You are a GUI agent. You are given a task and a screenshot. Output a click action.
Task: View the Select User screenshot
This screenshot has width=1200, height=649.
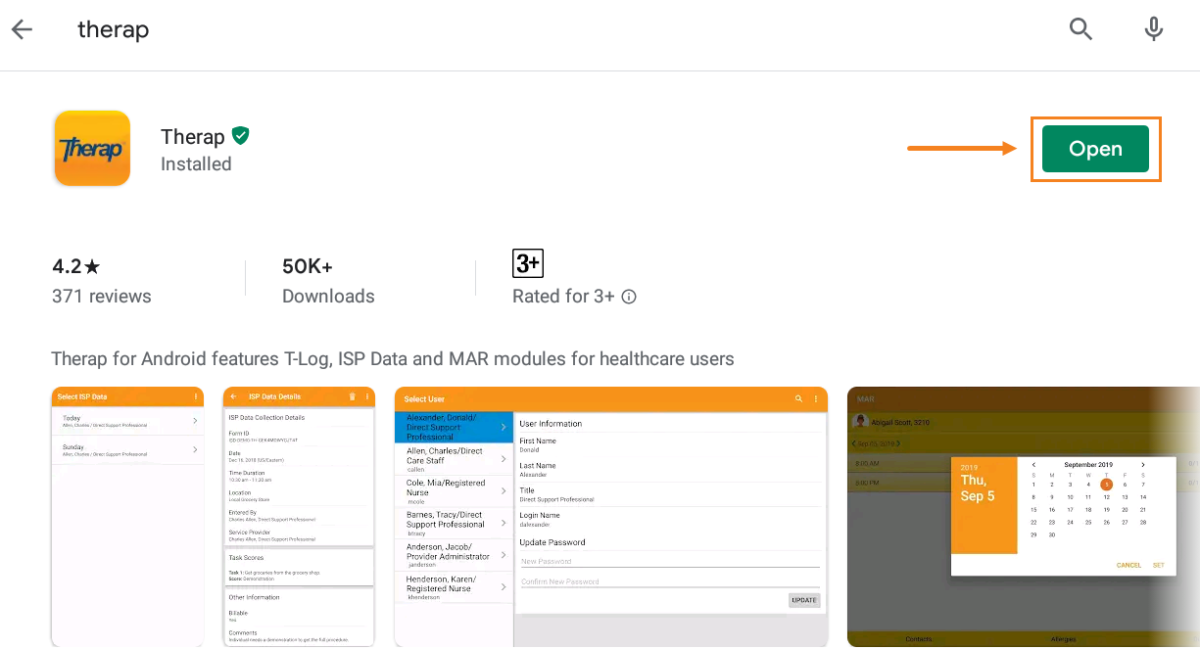click(x=610, y=516)
